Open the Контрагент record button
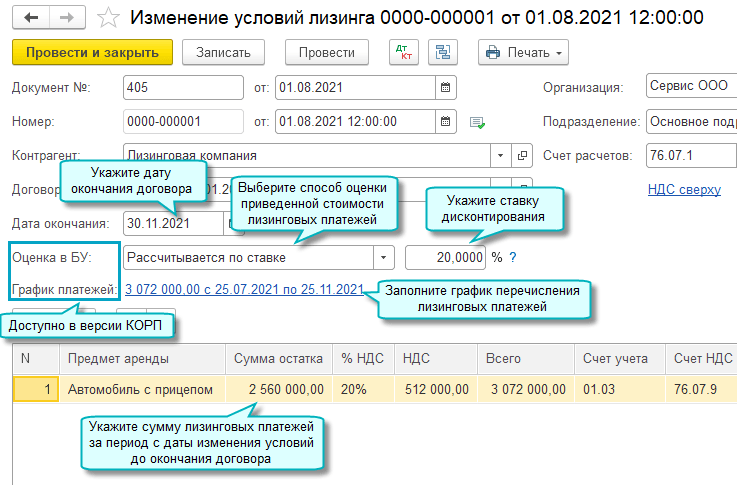This screenshot has width=737, height=485. point(523,156)
